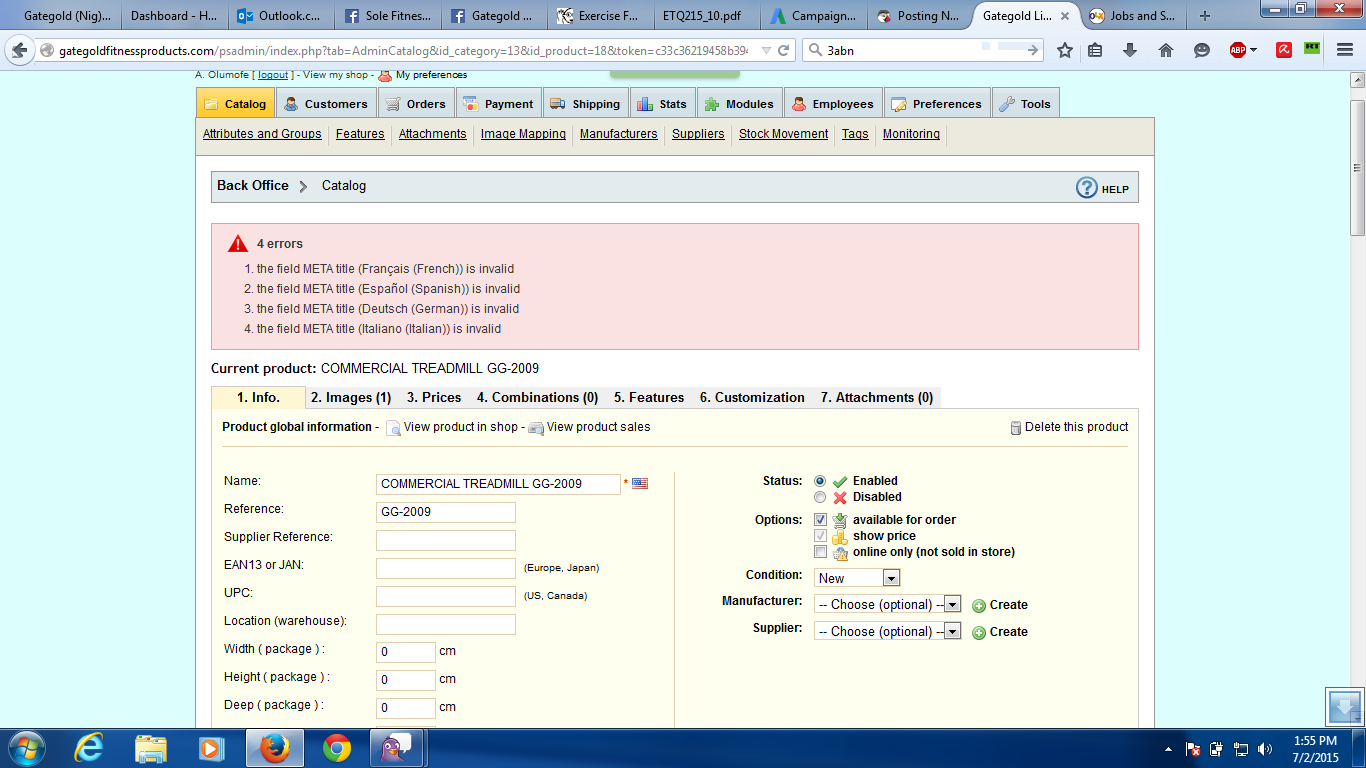Click the View product in shop link
Screen dimensions: 1366x768
tap(461, 427)
